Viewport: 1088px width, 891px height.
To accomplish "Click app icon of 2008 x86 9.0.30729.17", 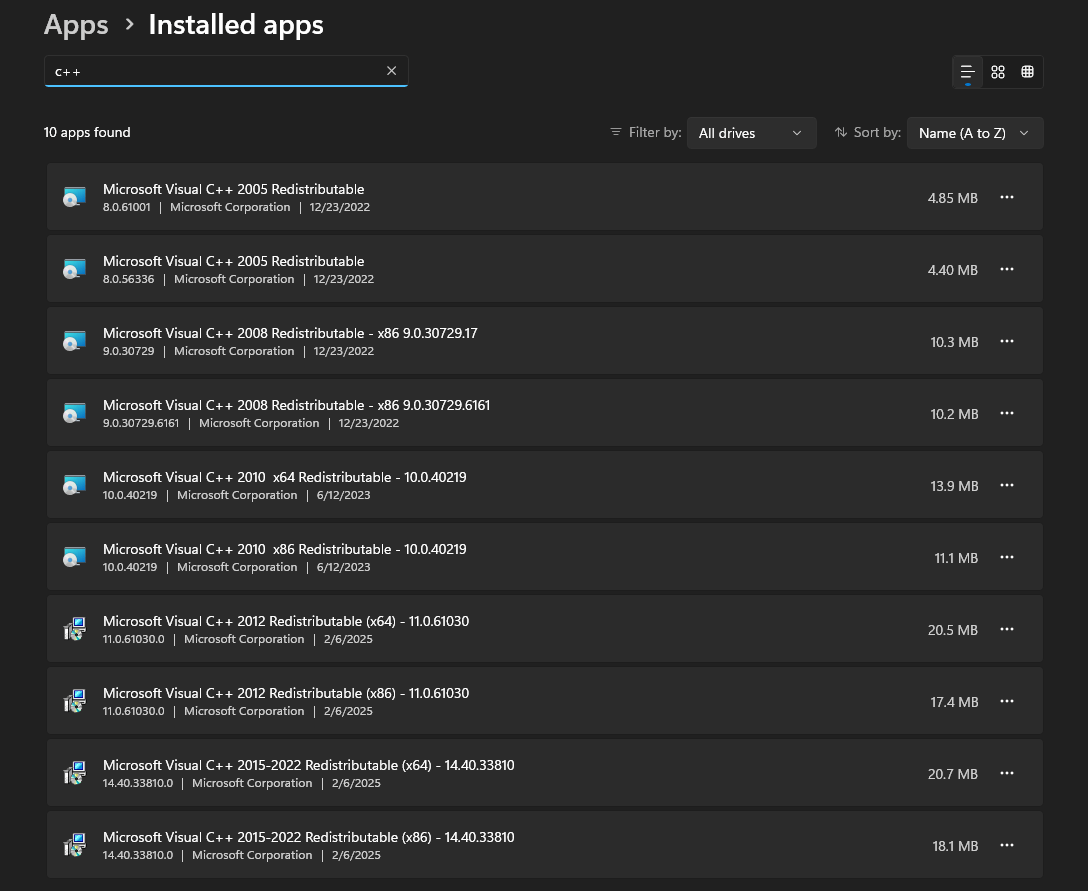I will pos(74,341).
